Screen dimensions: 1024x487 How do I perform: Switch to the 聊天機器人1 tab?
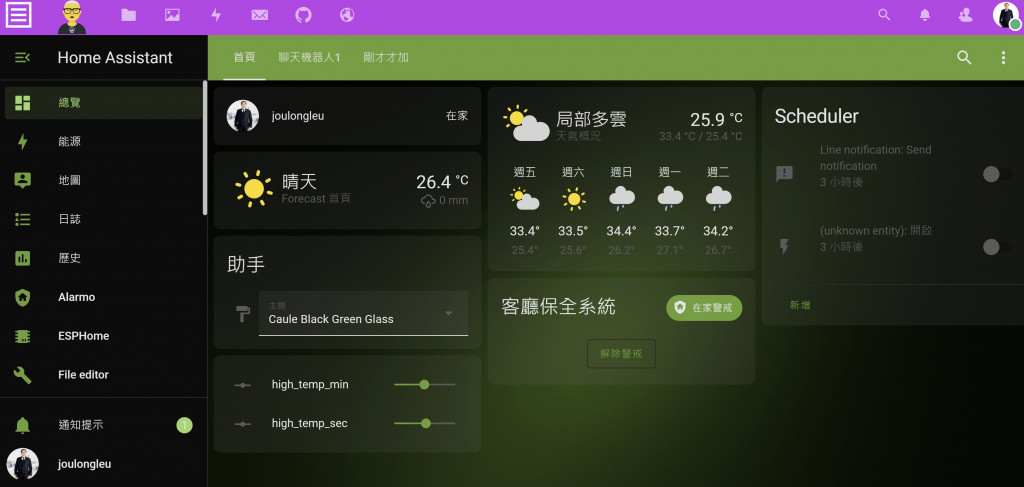310,57
